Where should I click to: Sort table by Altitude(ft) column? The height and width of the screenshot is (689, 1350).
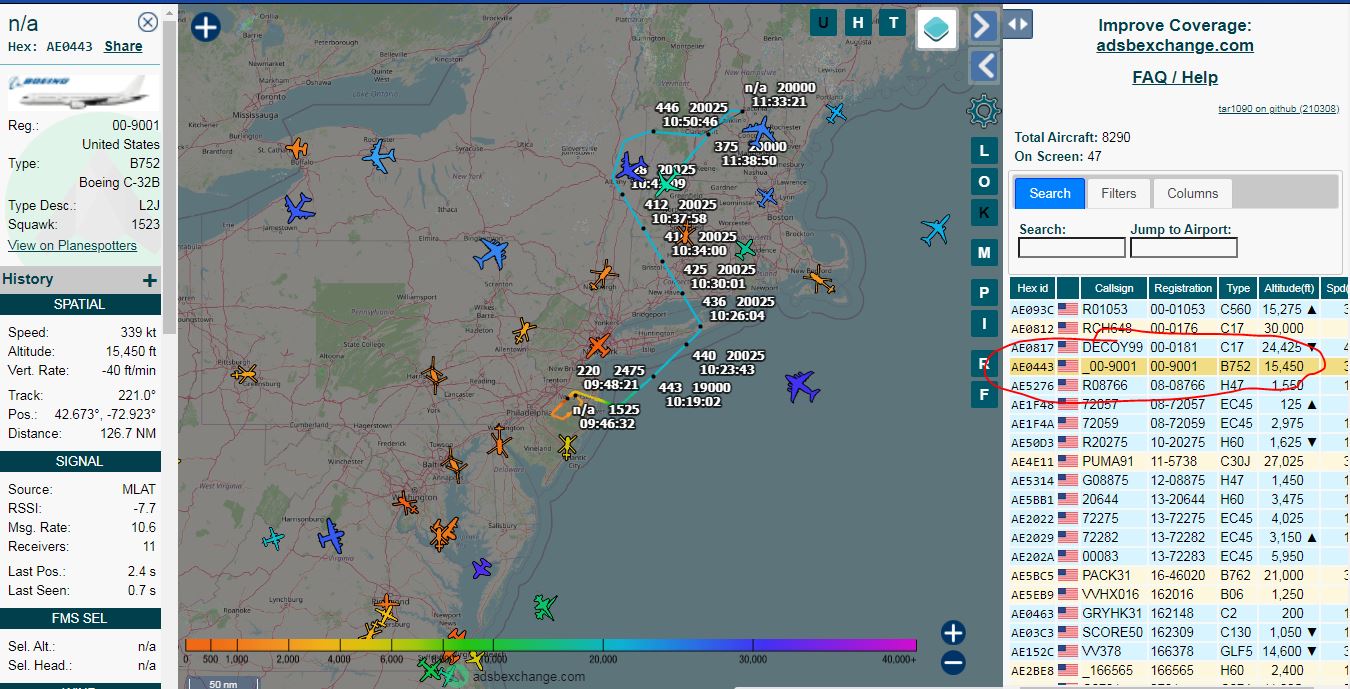click(x=1289, y=288)
